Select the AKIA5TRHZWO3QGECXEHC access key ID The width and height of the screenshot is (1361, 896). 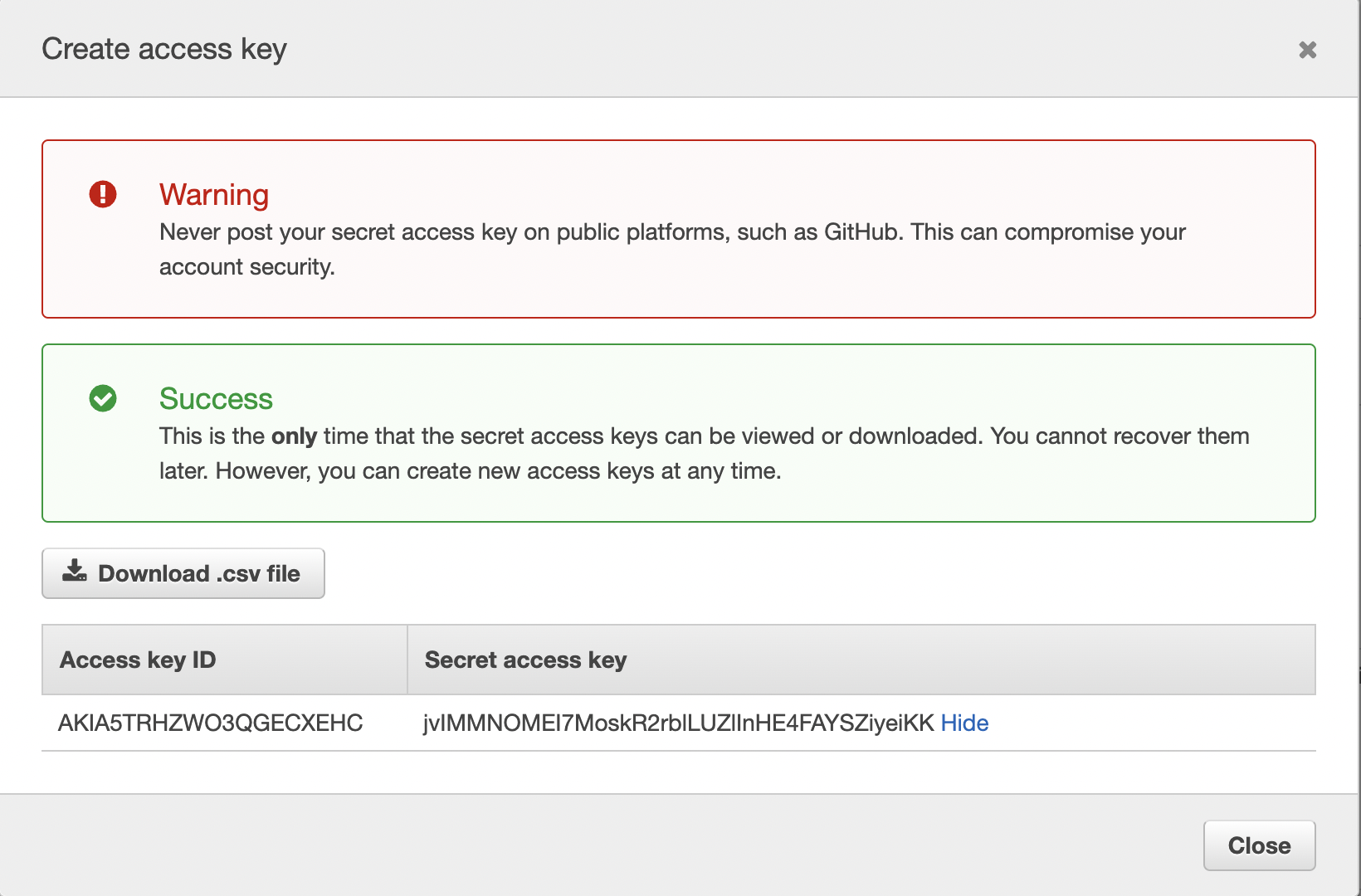coord(210,723)
